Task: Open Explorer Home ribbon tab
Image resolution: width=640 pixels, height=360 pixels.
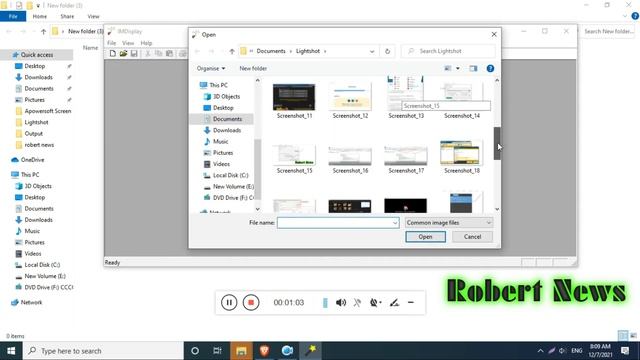Action: click(40, 16)
